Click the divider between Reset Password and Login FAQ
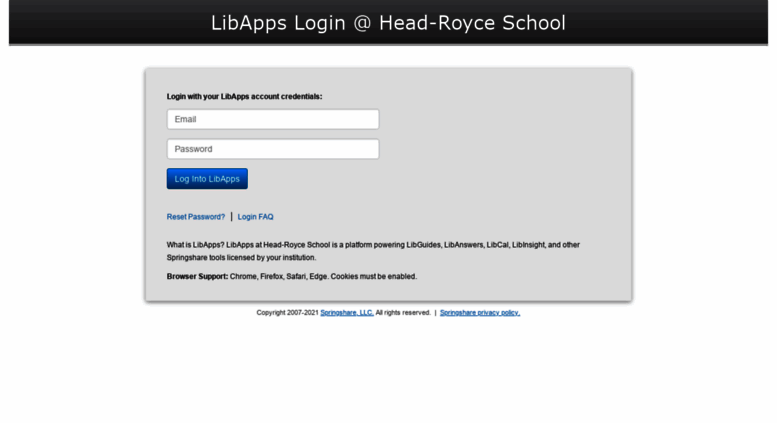 point(231,217)
